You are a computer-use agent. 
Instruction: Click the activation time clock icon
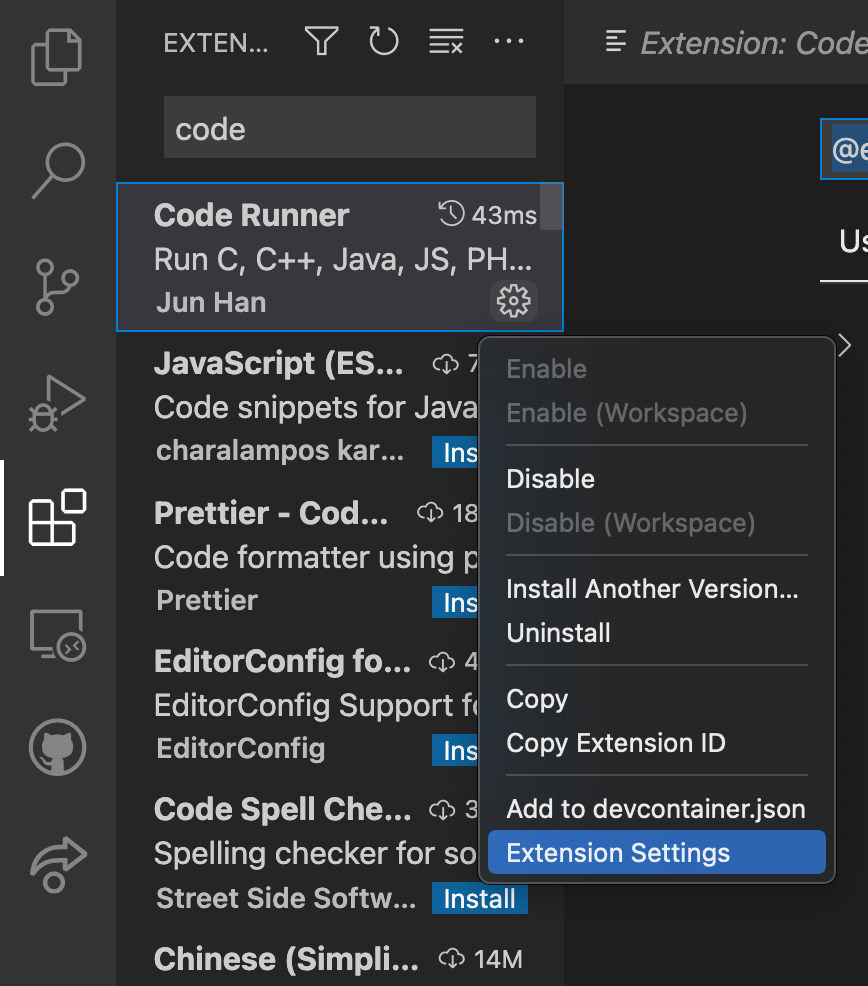451,214
